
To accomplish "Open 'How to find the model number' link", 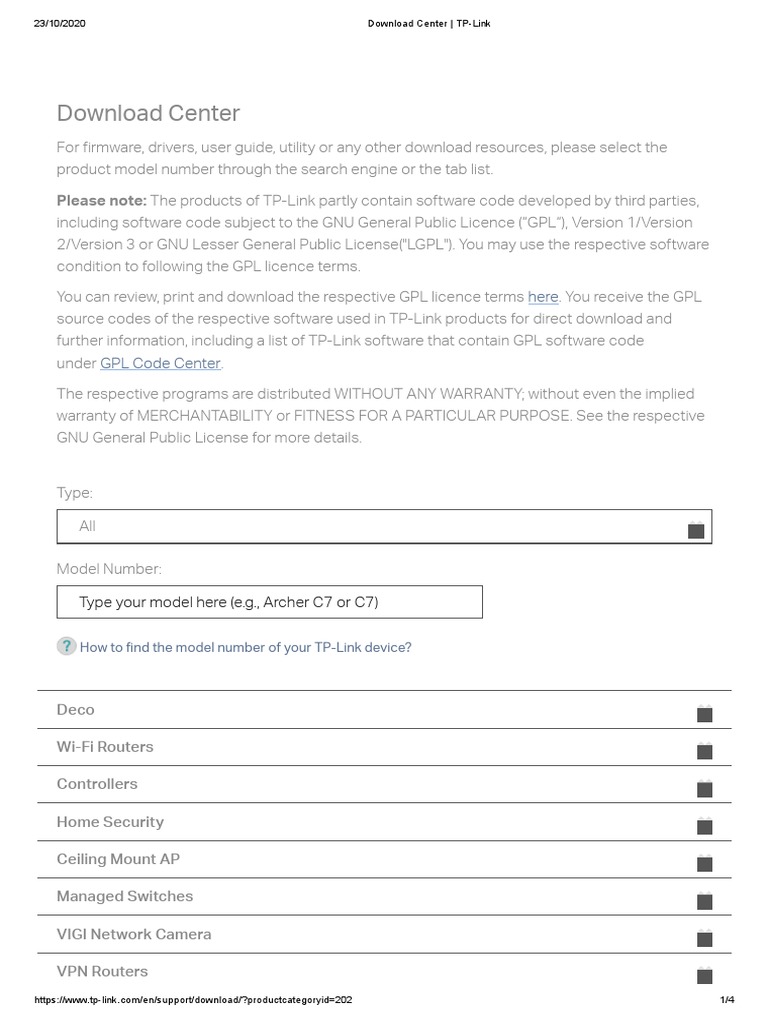I will pyautogui.click(x=245, y=647).
